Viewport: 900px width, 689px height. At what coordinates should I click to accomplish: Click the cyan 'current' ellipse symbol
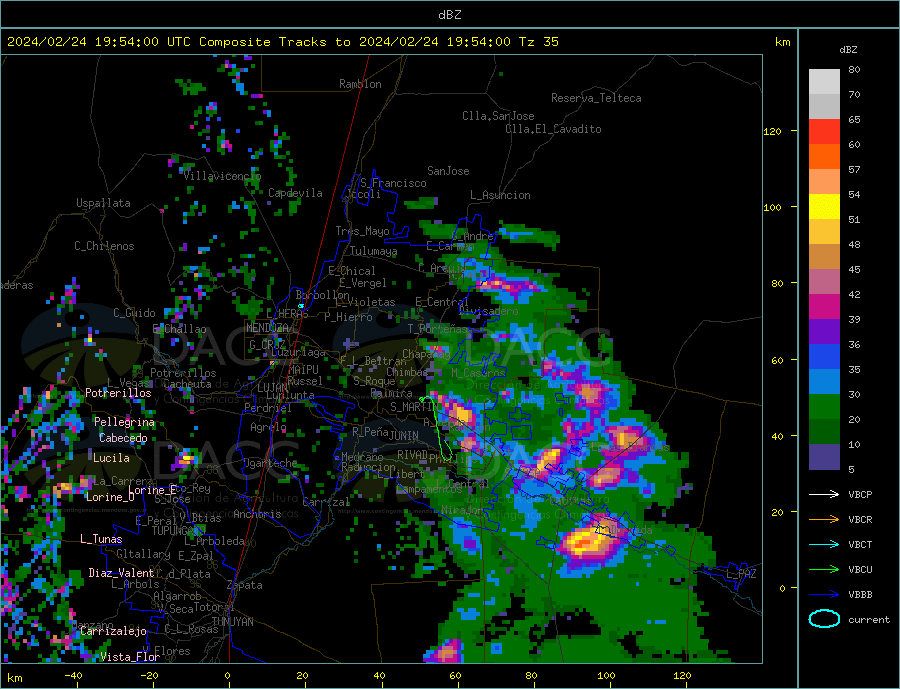coord(824,619)
